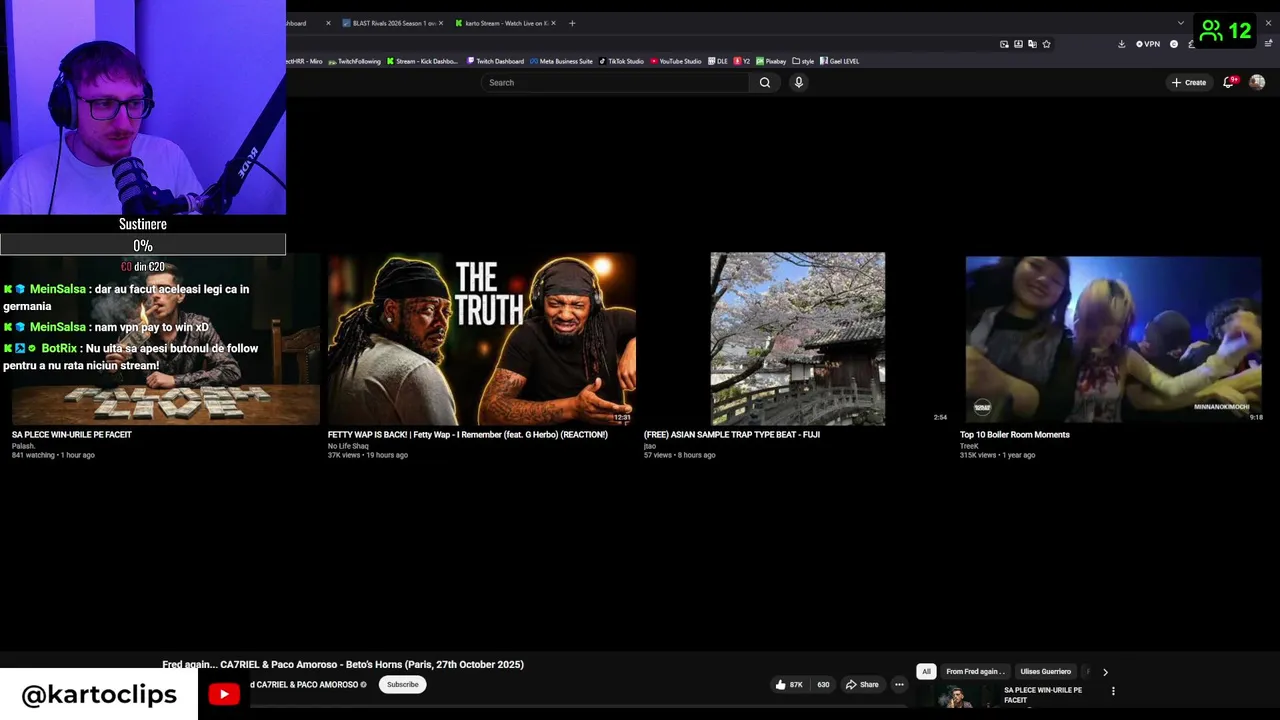Subscribe to CA7RIEL & PACO AMOROSO channel

[x=403, y=685]
